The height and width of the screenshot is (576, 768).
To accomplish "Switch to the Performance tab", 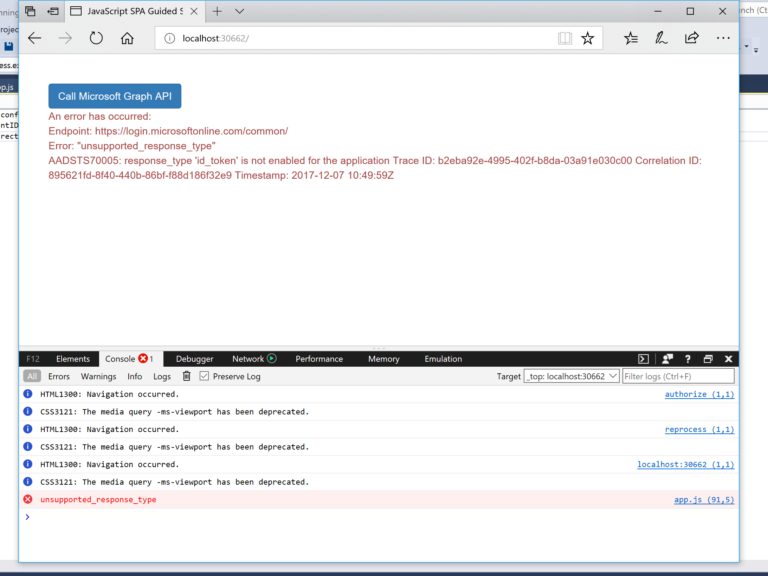I will [319, 359].
